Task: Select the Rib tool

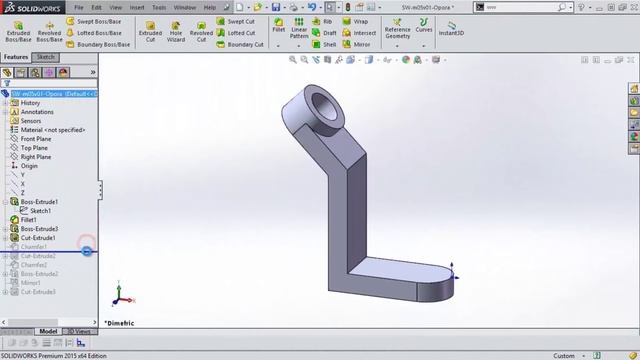Action: tap(322, 21)
